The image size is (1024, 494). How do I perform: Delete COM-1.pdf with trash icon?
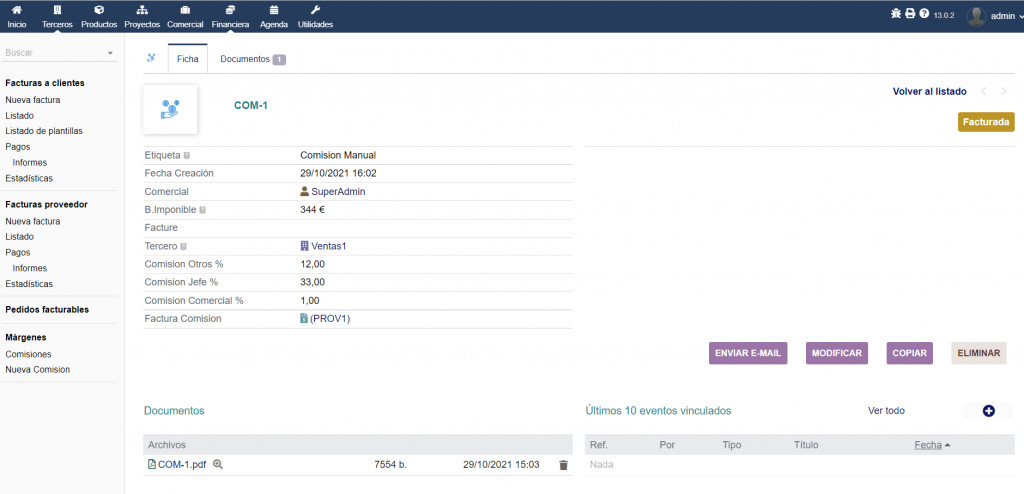pos(564,465)
